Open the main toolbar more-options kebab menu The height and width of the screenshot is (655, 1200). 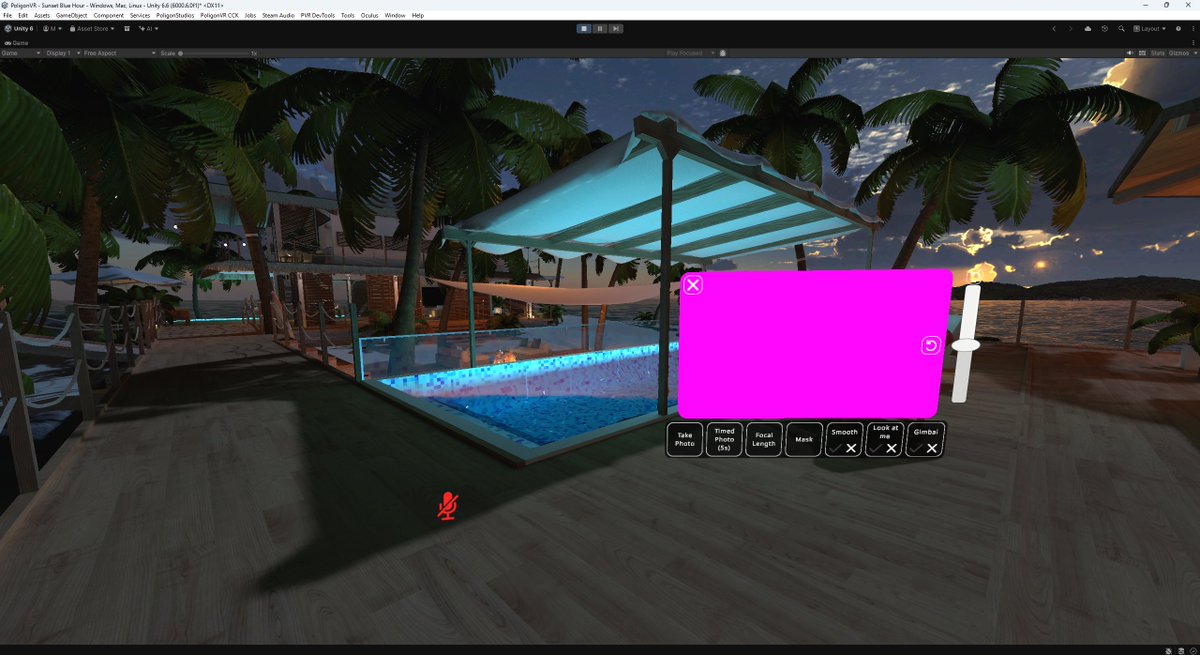(1193, 29)
